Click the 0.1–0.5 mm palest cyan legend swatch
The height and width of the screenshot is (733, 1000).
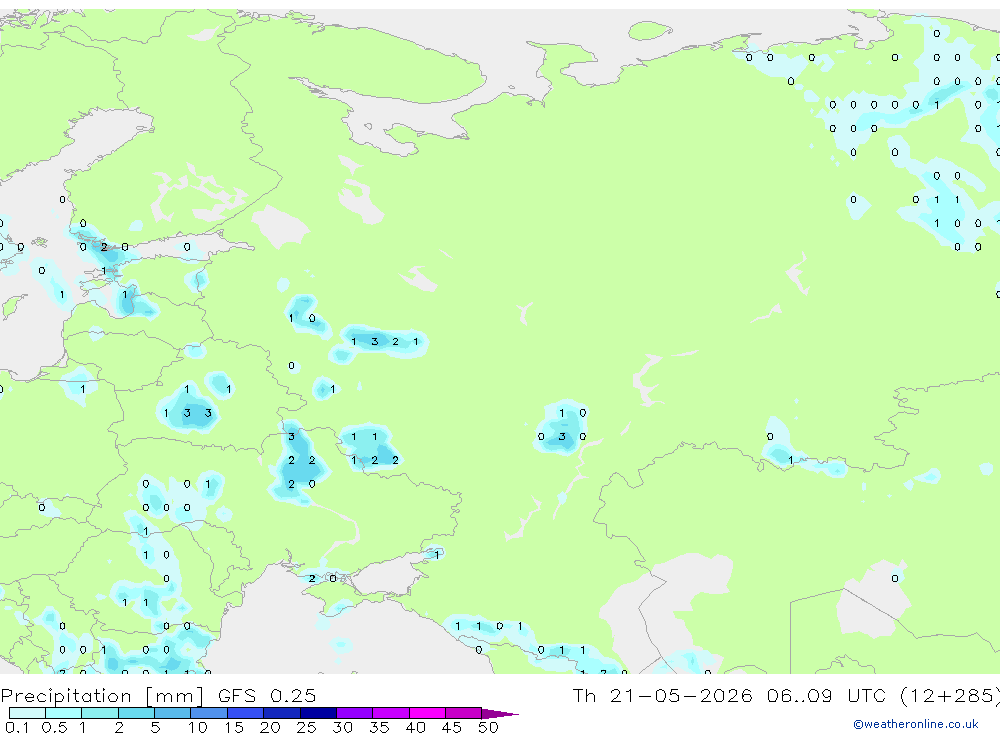pyautogui.click(x=27, y=713)
